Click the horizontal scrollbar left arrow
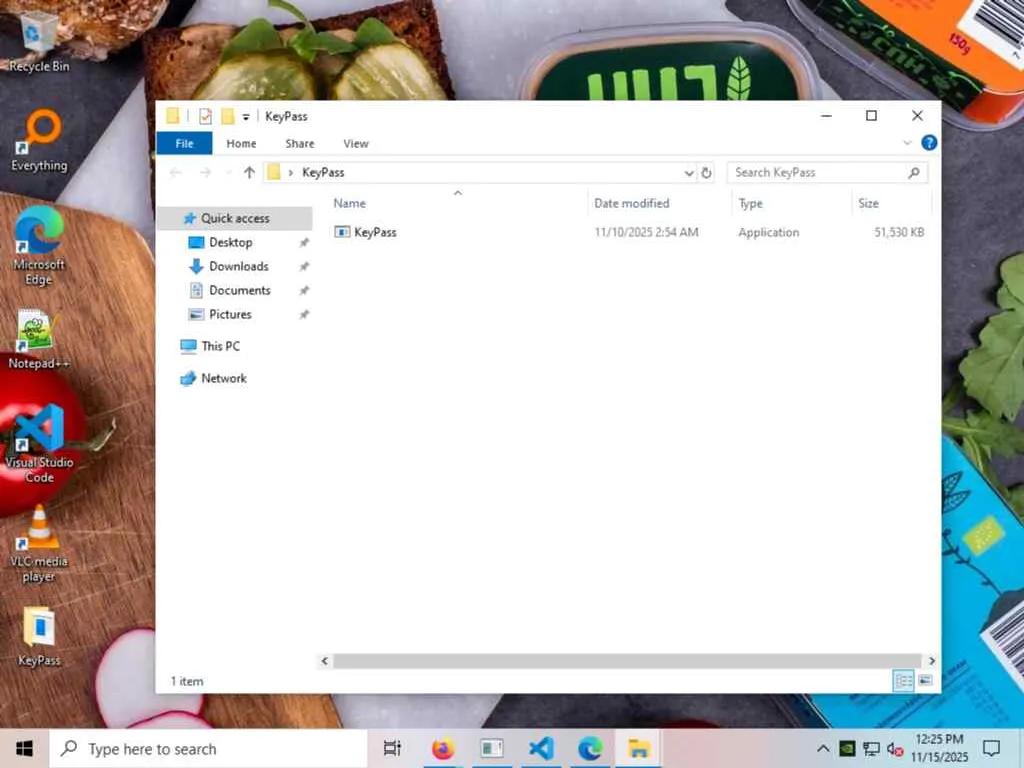The height and width of the screenshot is (768, 1024). (x=325, y=661)
